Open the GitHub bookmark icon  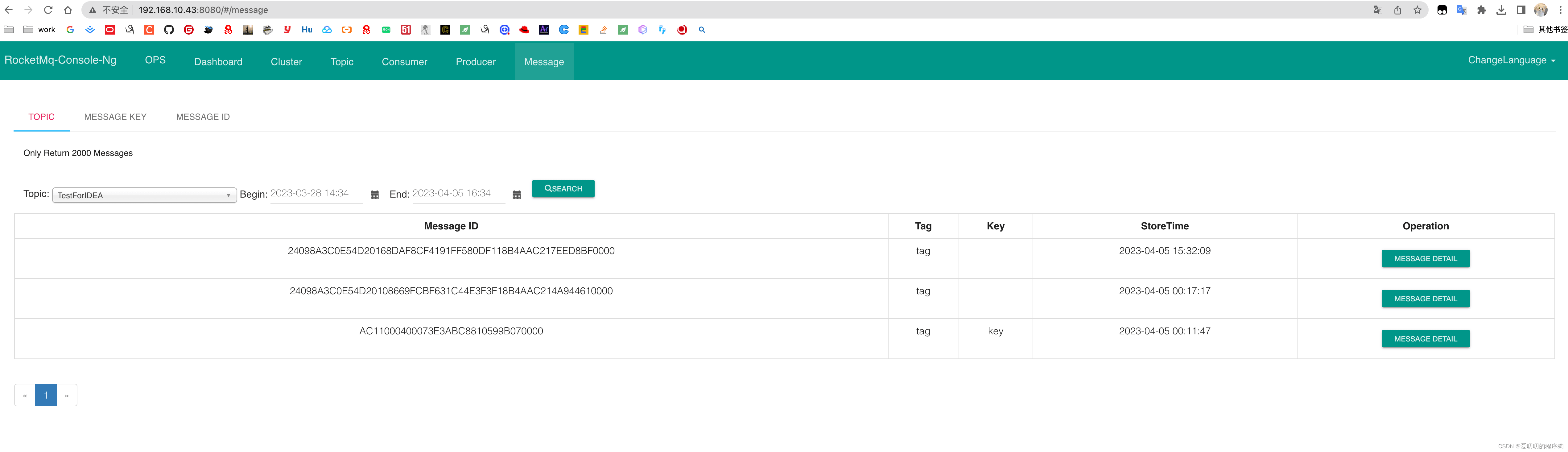(169, 29)
